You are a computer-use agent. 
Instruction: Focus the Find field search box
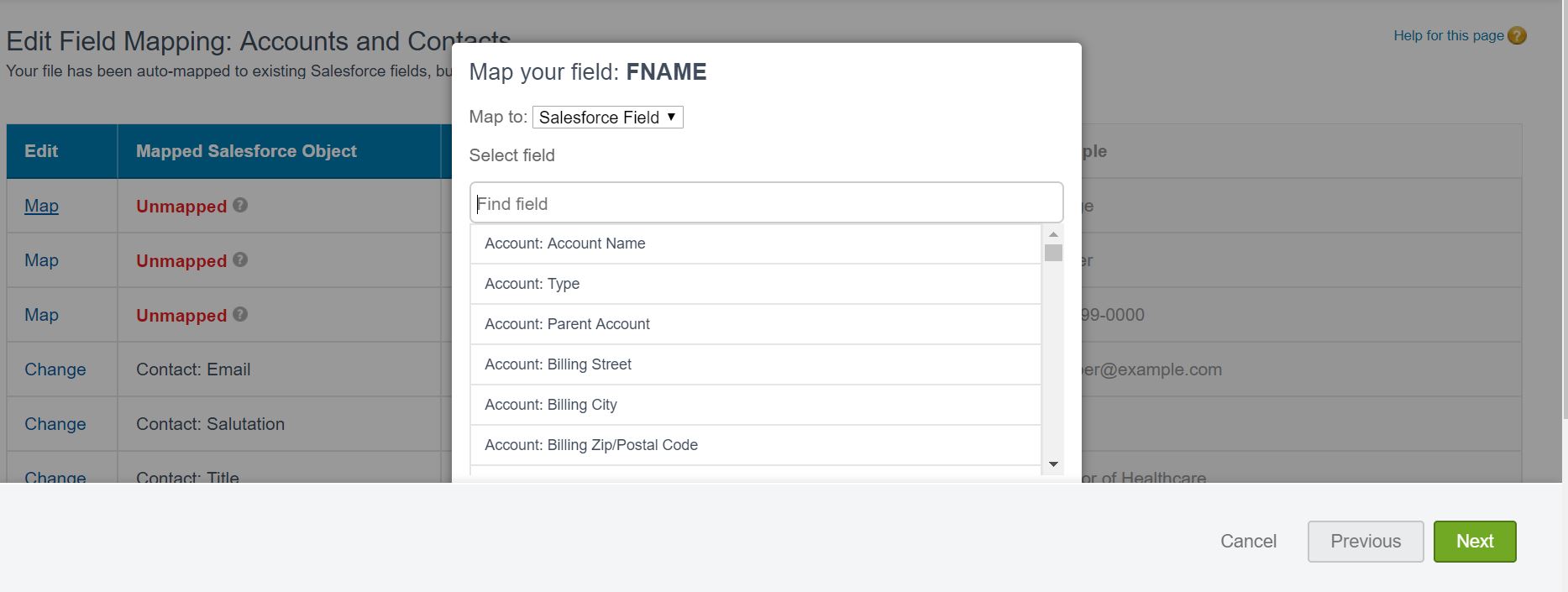(x=766, y=203)
